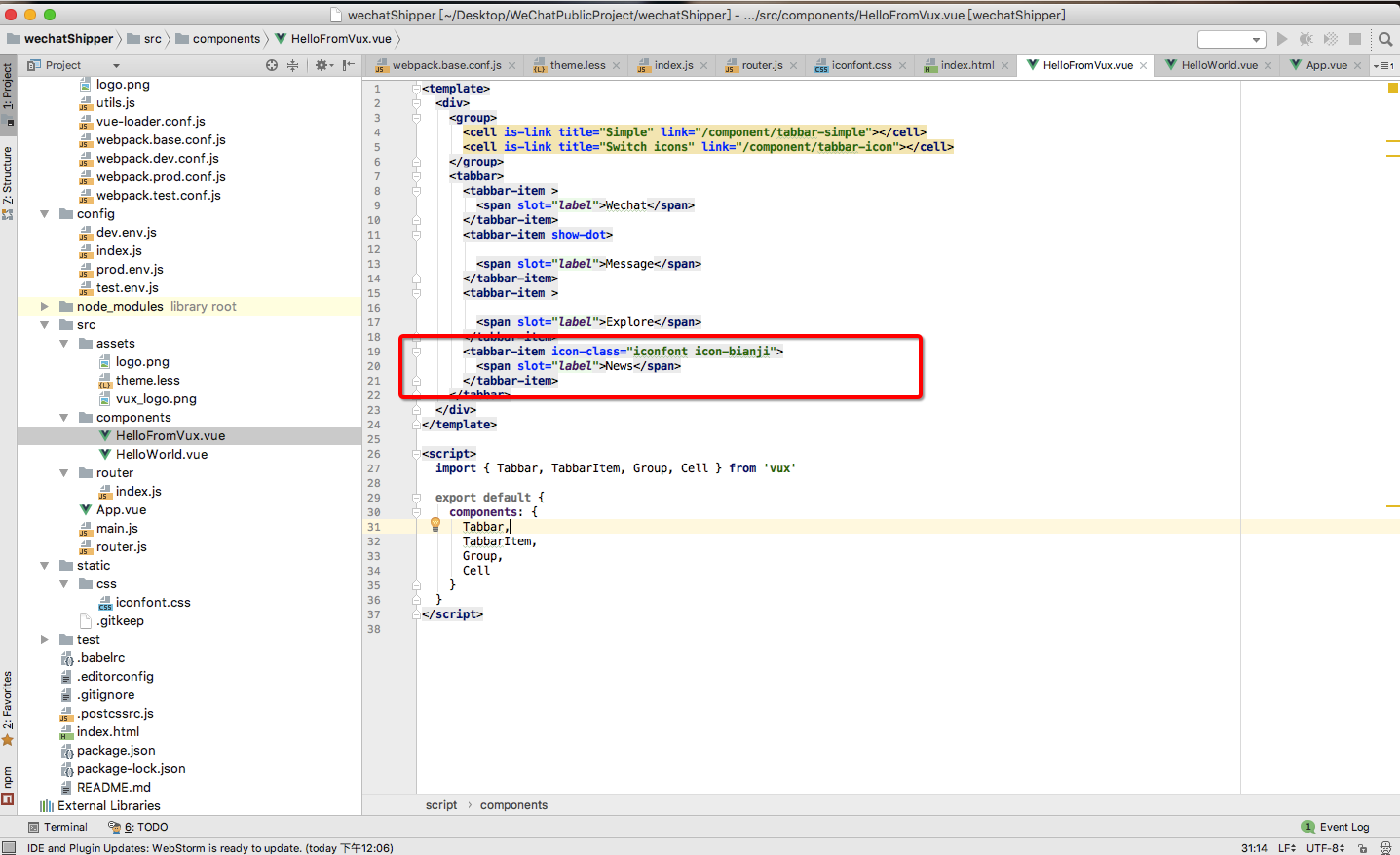This screenshot has height=855, width=1400.
Task: Click the wechatShipper breadcrumb in the navigation bar
Action: [60, 39]
